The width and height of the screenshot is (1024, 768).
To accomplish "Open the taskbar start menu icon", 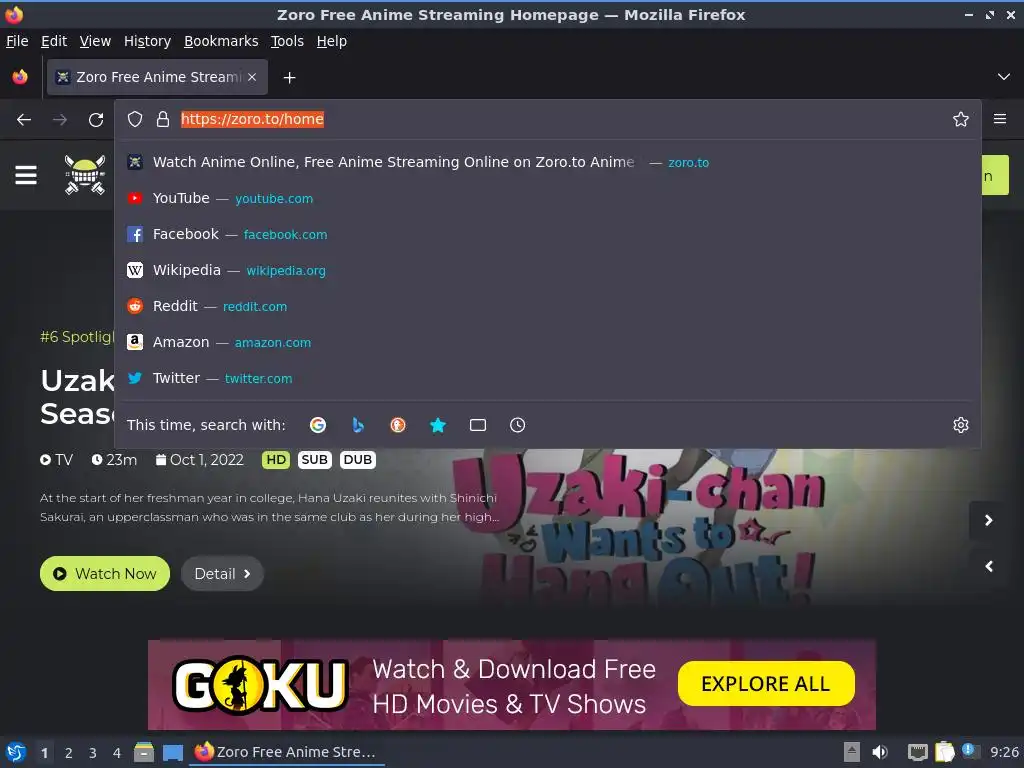I will click(16, 752).
